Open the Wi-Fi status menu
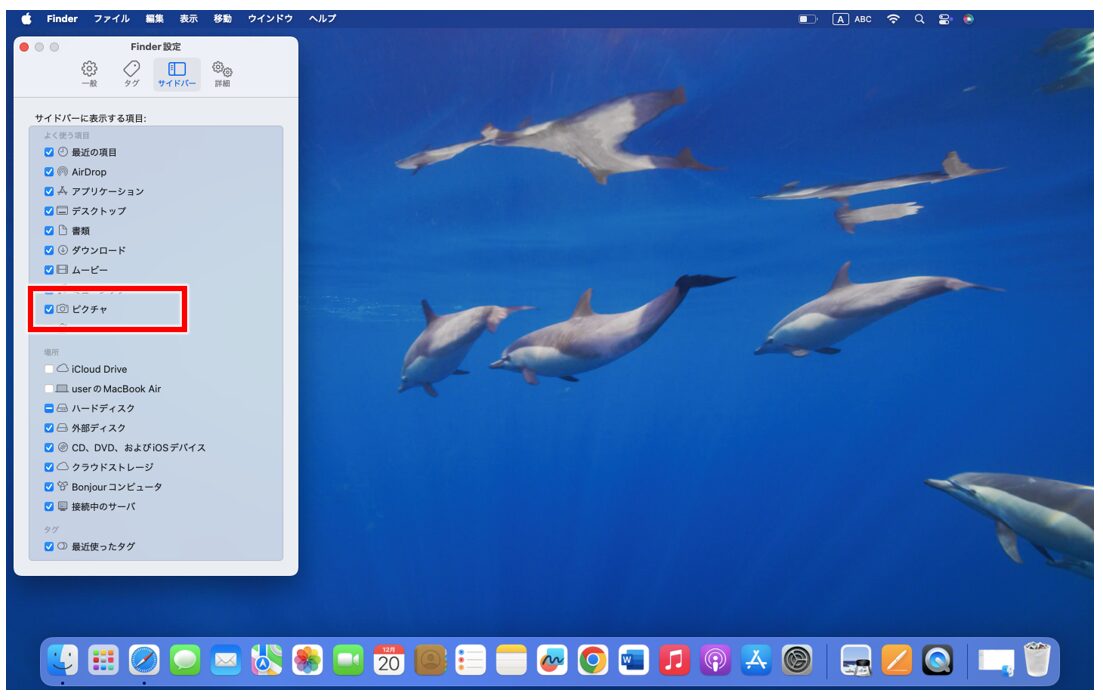Image resolution: width=1103 pixels, height=700 pixels. 893,18
